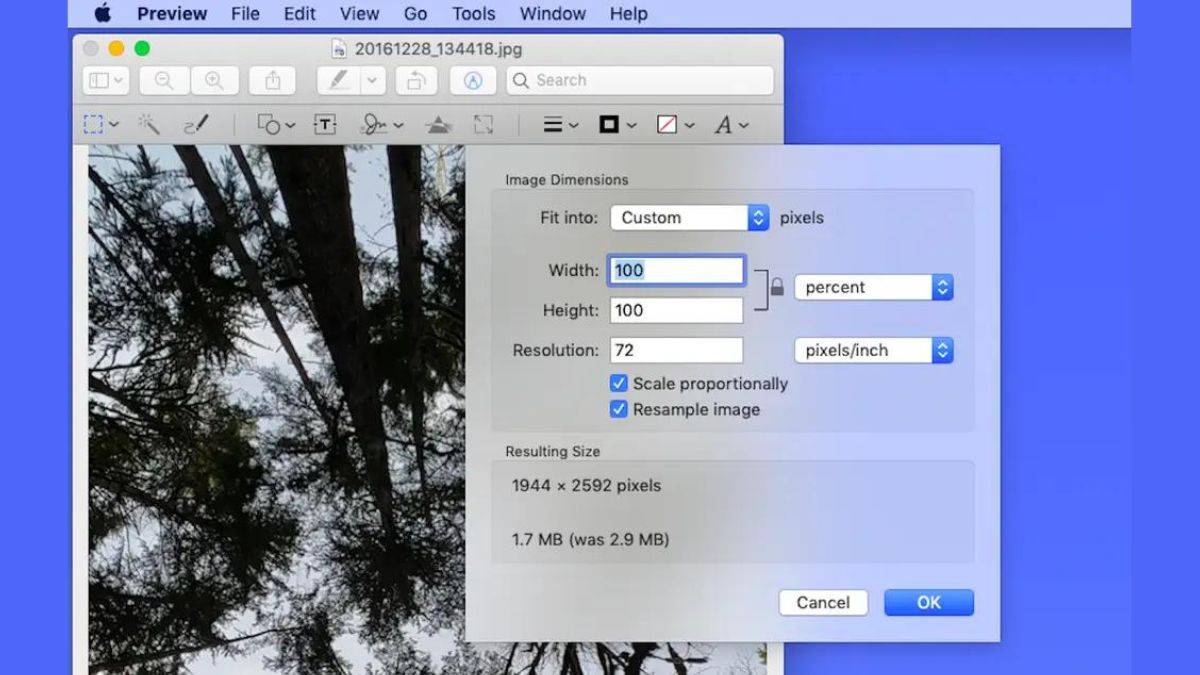Open the Window menu
This screenshot has width=1200, height=675.
(553, 13)
